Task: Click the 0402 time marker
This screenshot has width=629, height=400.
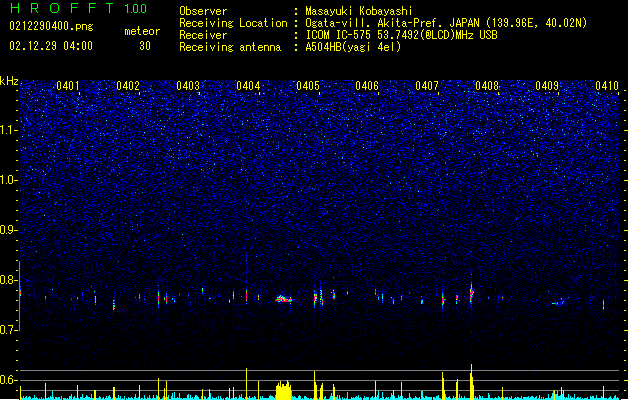Action: pos(128,85)
